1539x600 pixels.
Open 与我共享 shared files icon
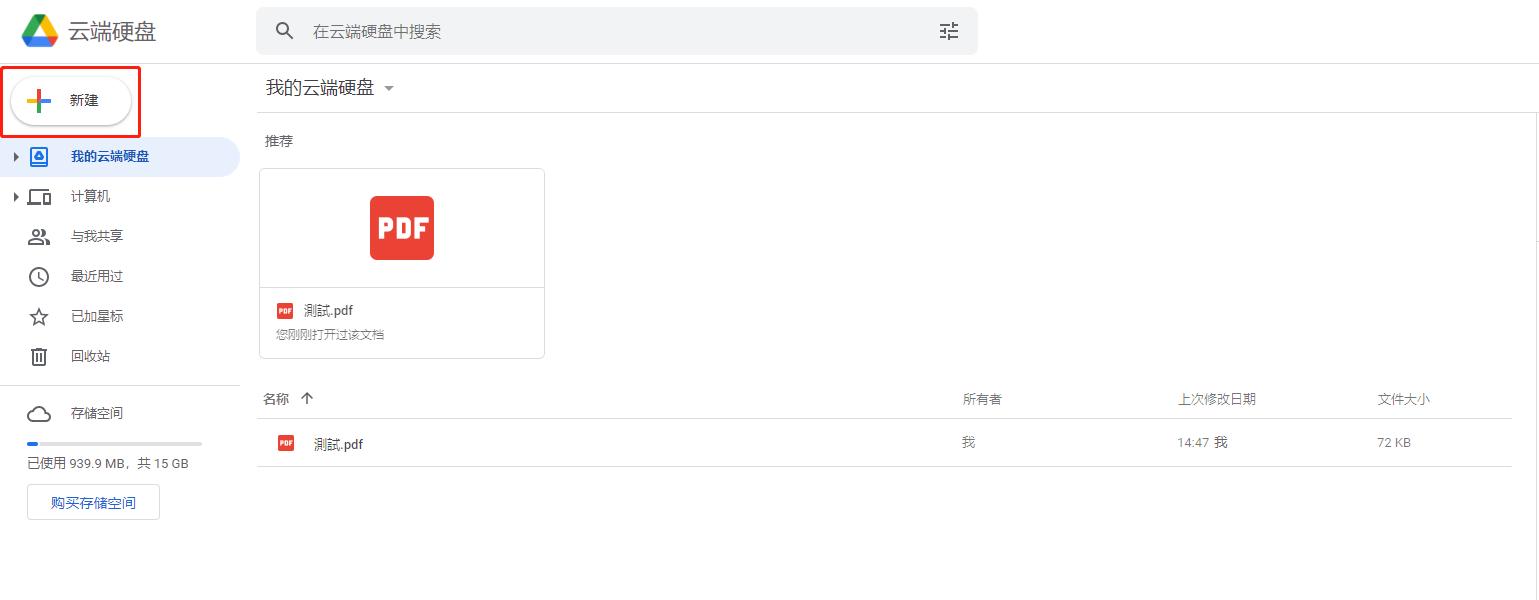click(38, 236)
